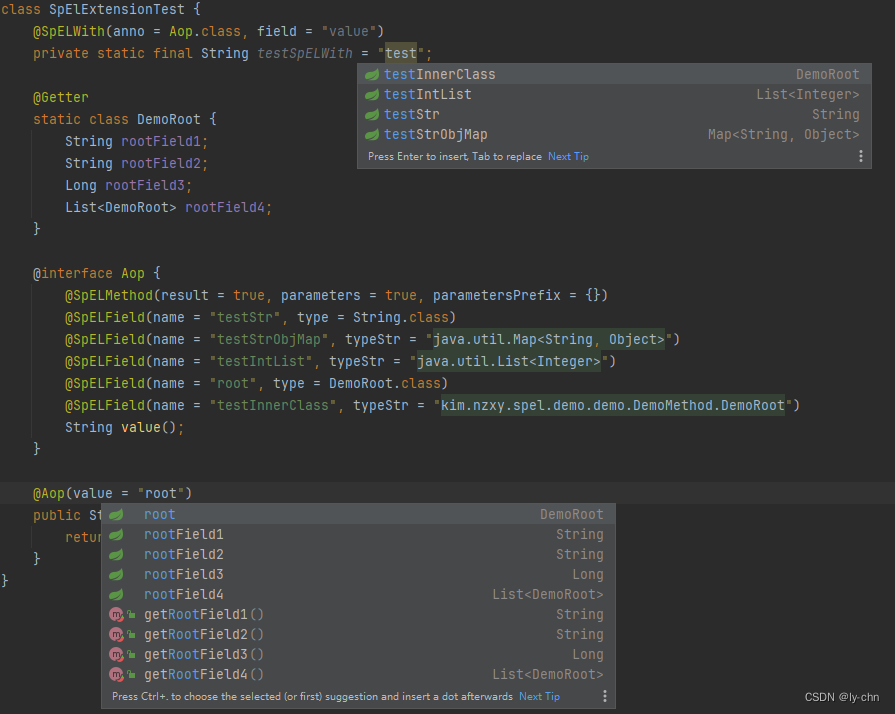Click the @SpELMethod annotation

tap(109, 295)
